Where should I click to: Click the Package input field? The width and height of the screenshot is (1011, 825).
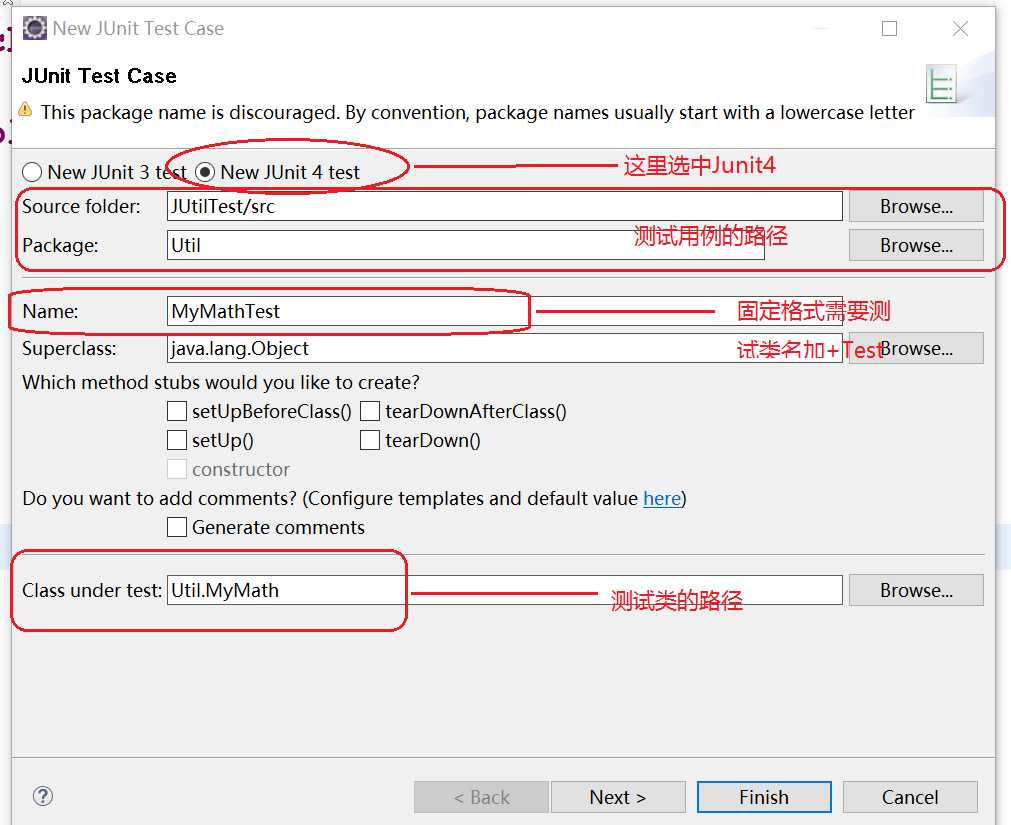pos(466,246)
